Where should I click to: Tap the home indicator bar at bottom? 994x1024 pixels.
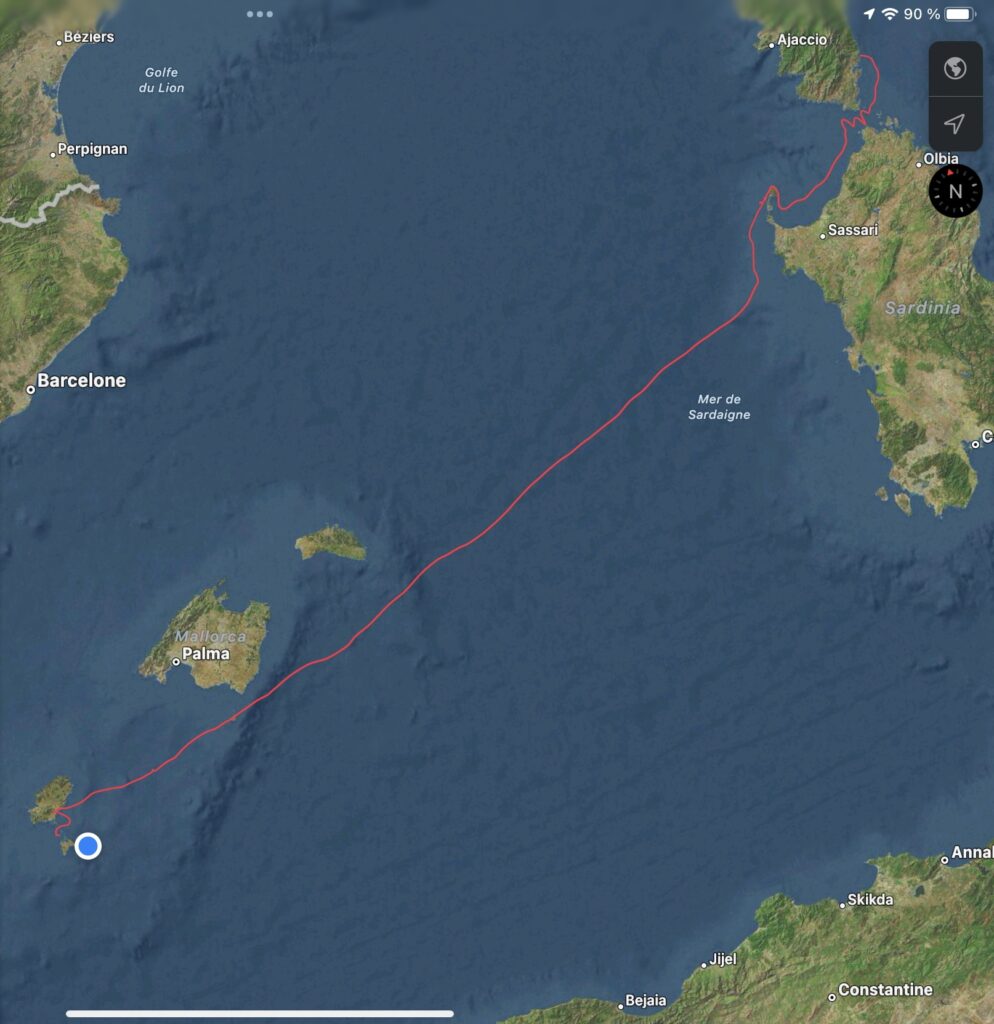pyautogui.click(x=260, y=1014)
